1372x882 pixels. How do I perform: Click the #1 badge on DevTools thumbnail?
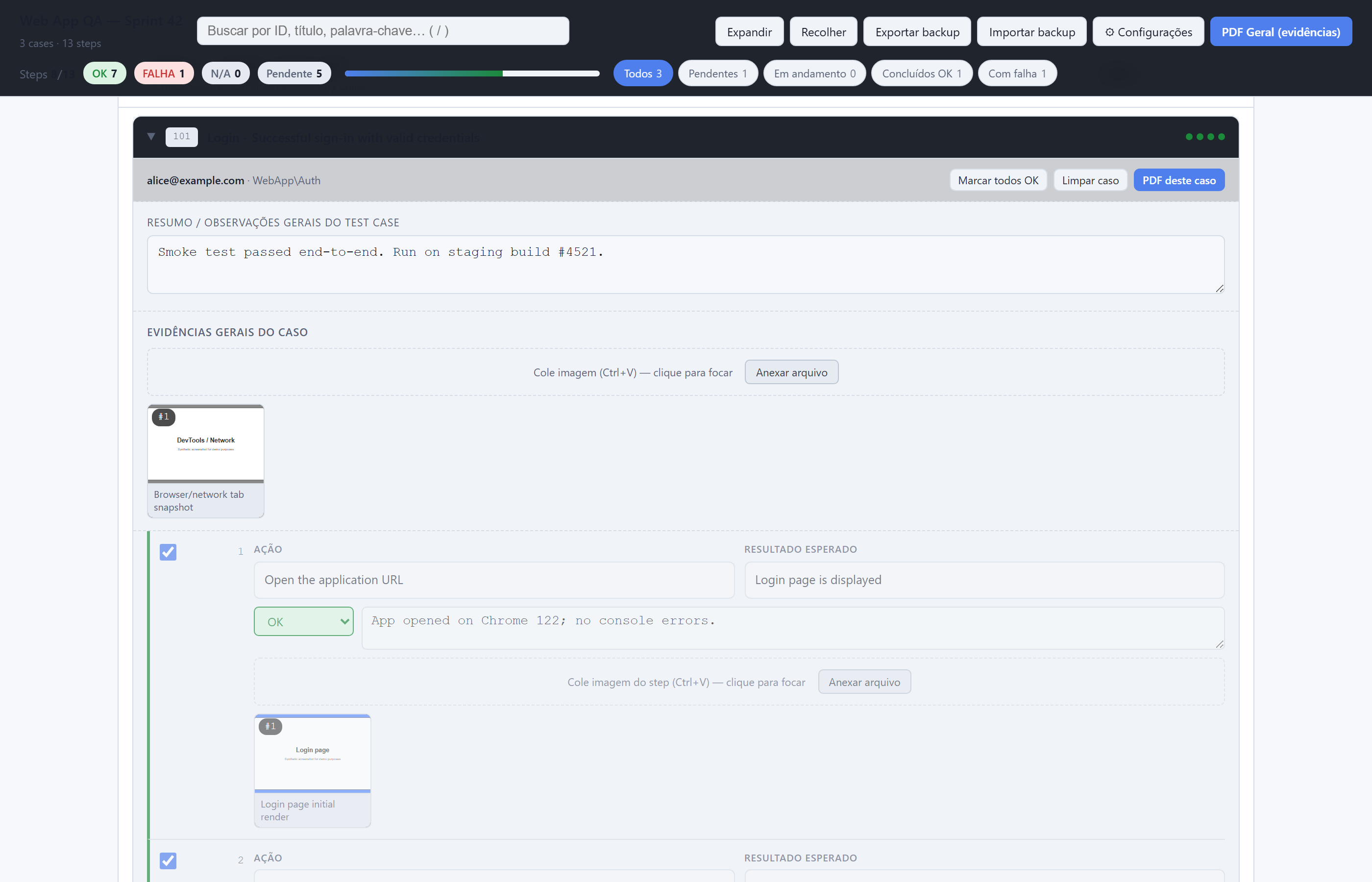click(163, 417)
